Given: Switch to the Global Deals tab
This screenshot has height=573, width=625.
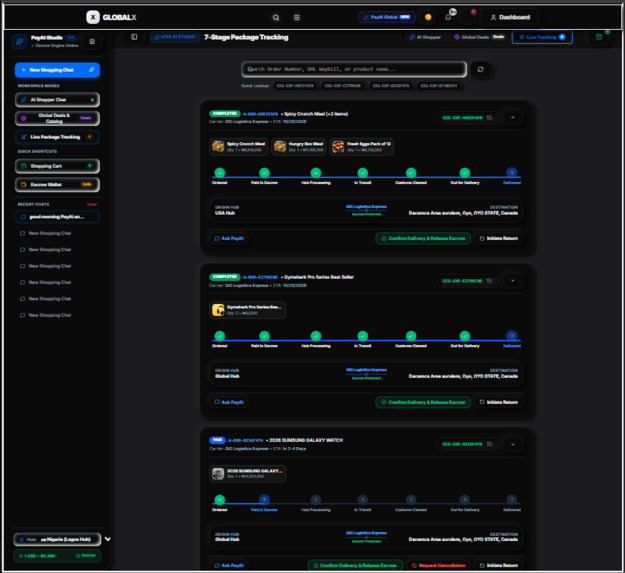Looking at the screenshot, I should click(x=479, y=37).
